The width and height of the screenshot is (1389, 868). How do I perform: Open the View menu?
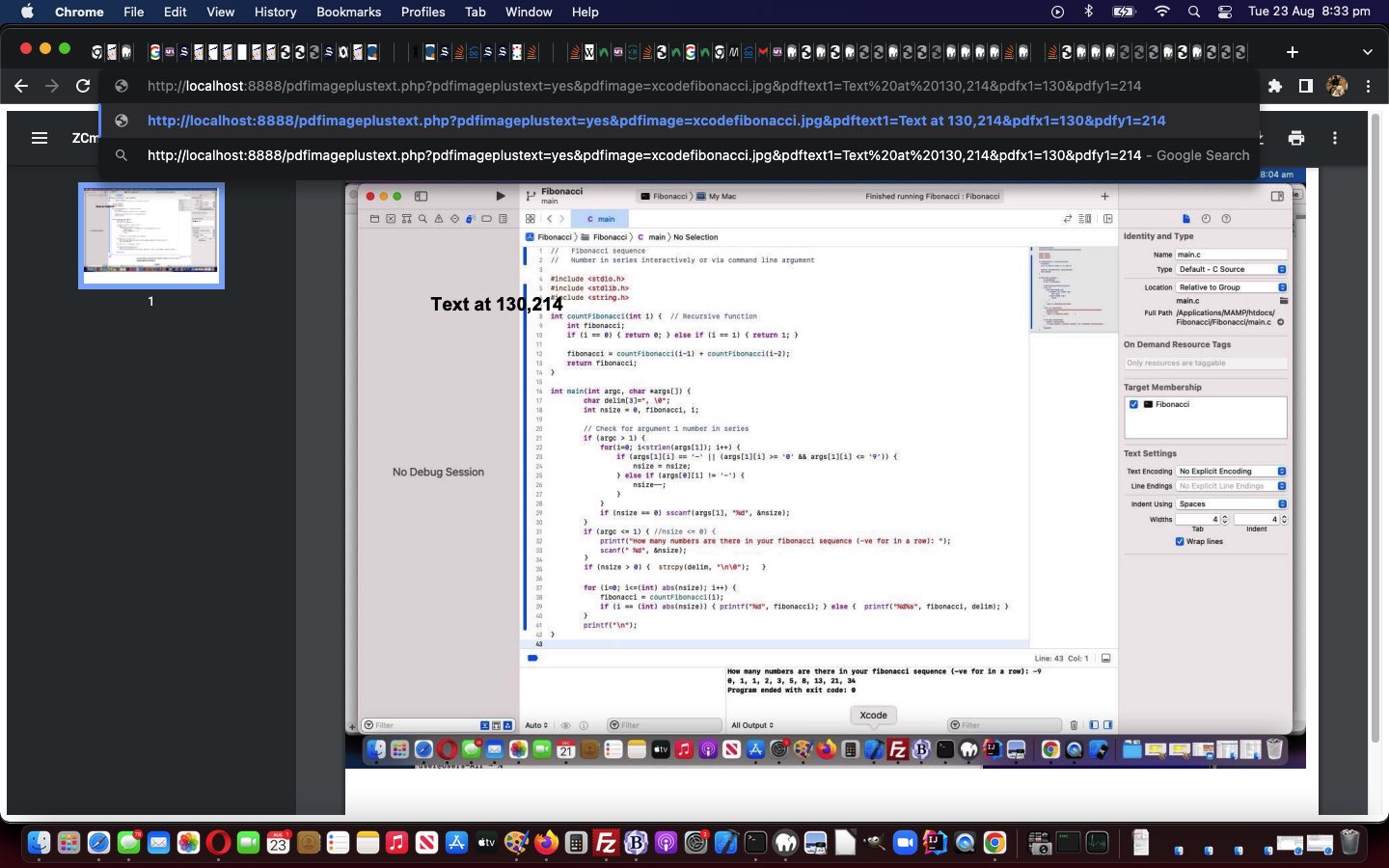tap(220, 12)
